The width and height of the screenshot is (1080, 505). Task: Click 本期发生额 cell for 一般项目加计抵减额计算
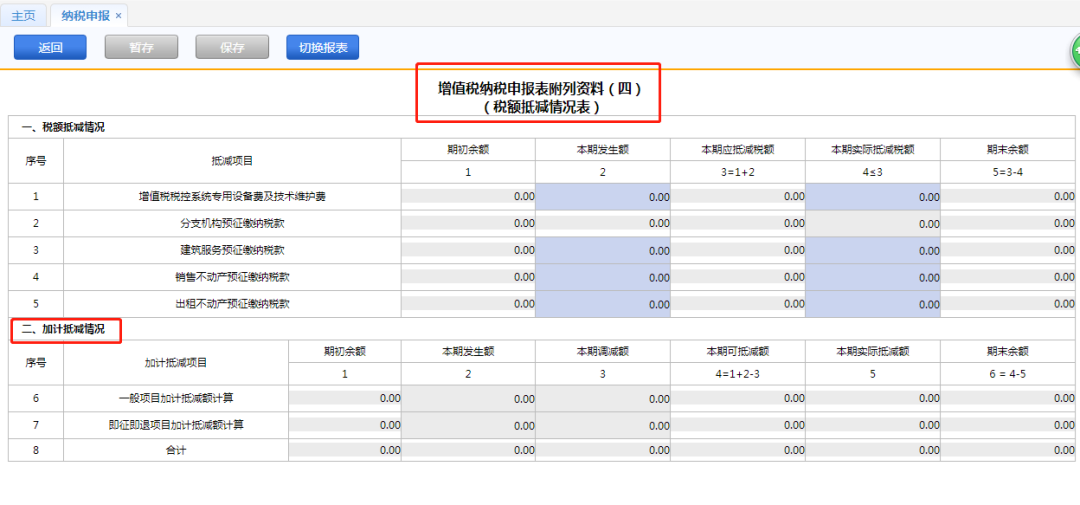[x=468, y=398]
